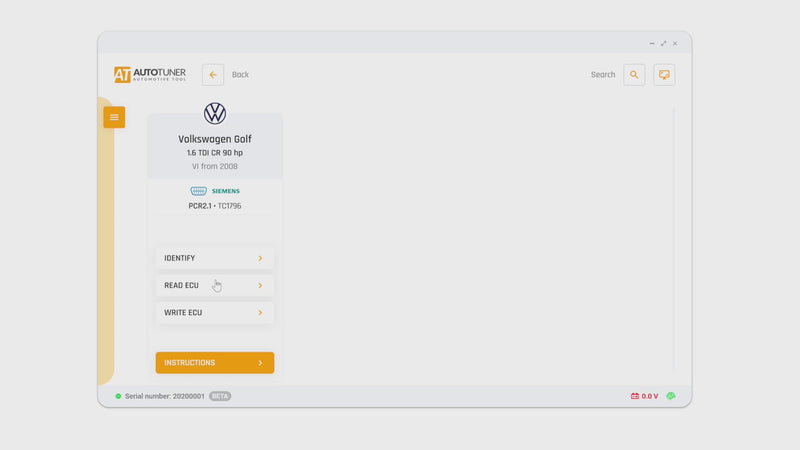Image resolution: width=800 pixels, height=450 pixels.
Task: Click the Back text label
Action: [240, 75]
